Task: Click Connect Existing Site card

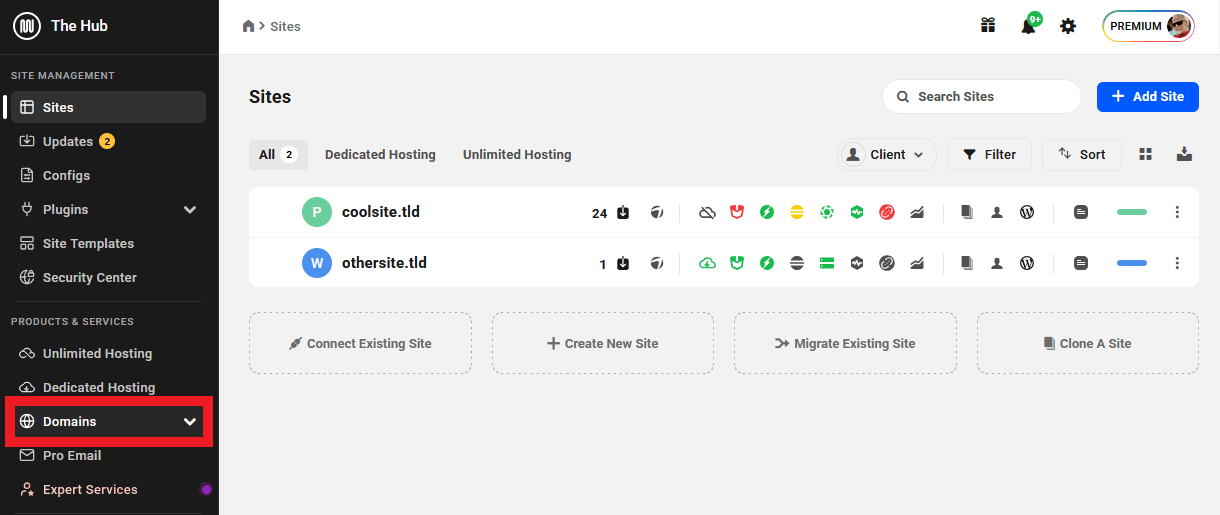Action: [360, 343]
